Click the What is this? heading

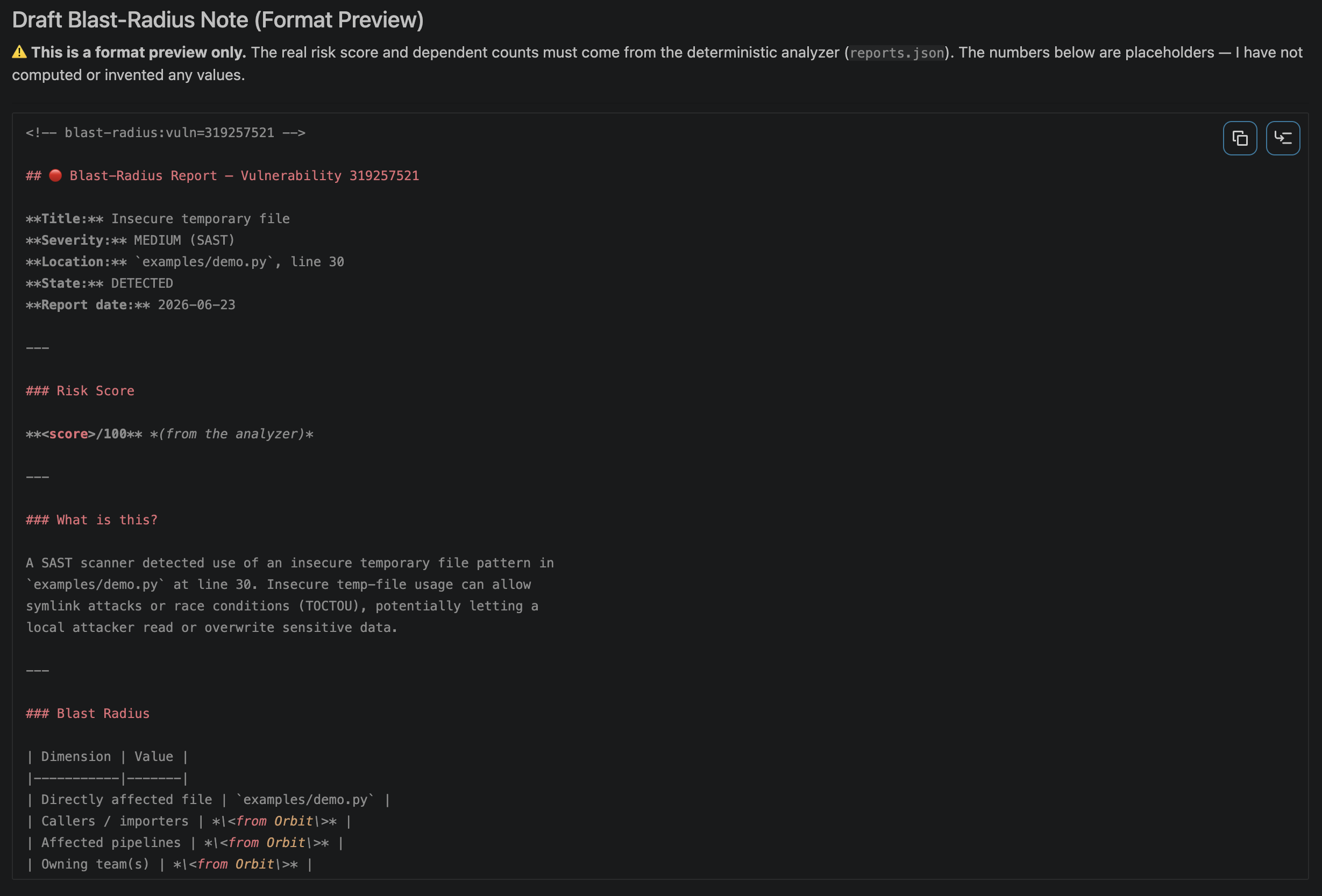click(x=91, y=520)
